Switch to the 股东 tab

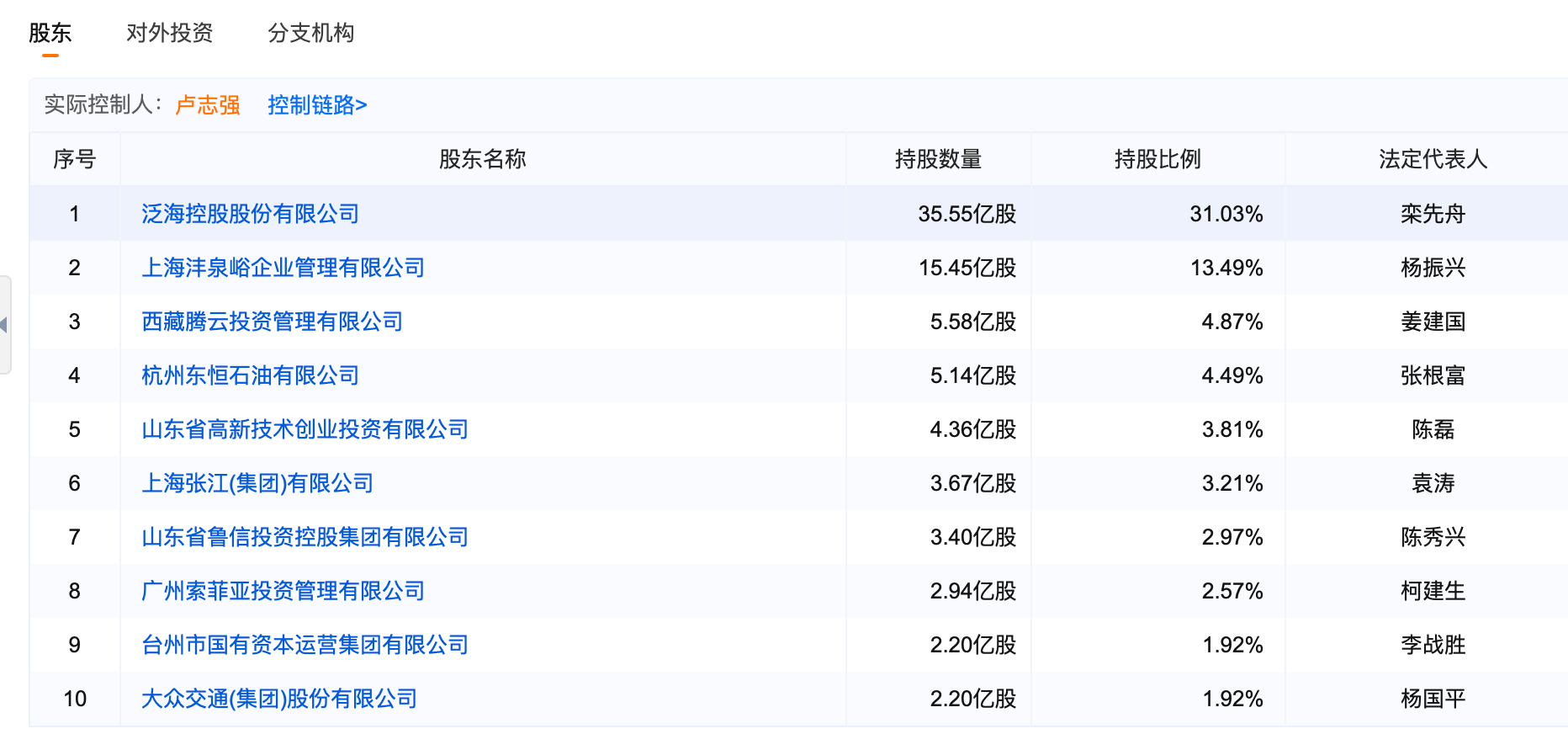tap(50, 33)
